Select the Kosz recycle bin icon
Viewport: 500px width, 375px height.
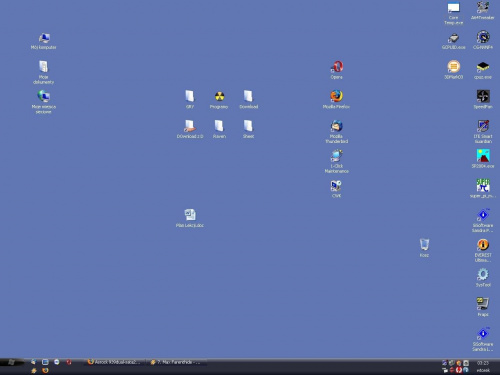(424, 247)
